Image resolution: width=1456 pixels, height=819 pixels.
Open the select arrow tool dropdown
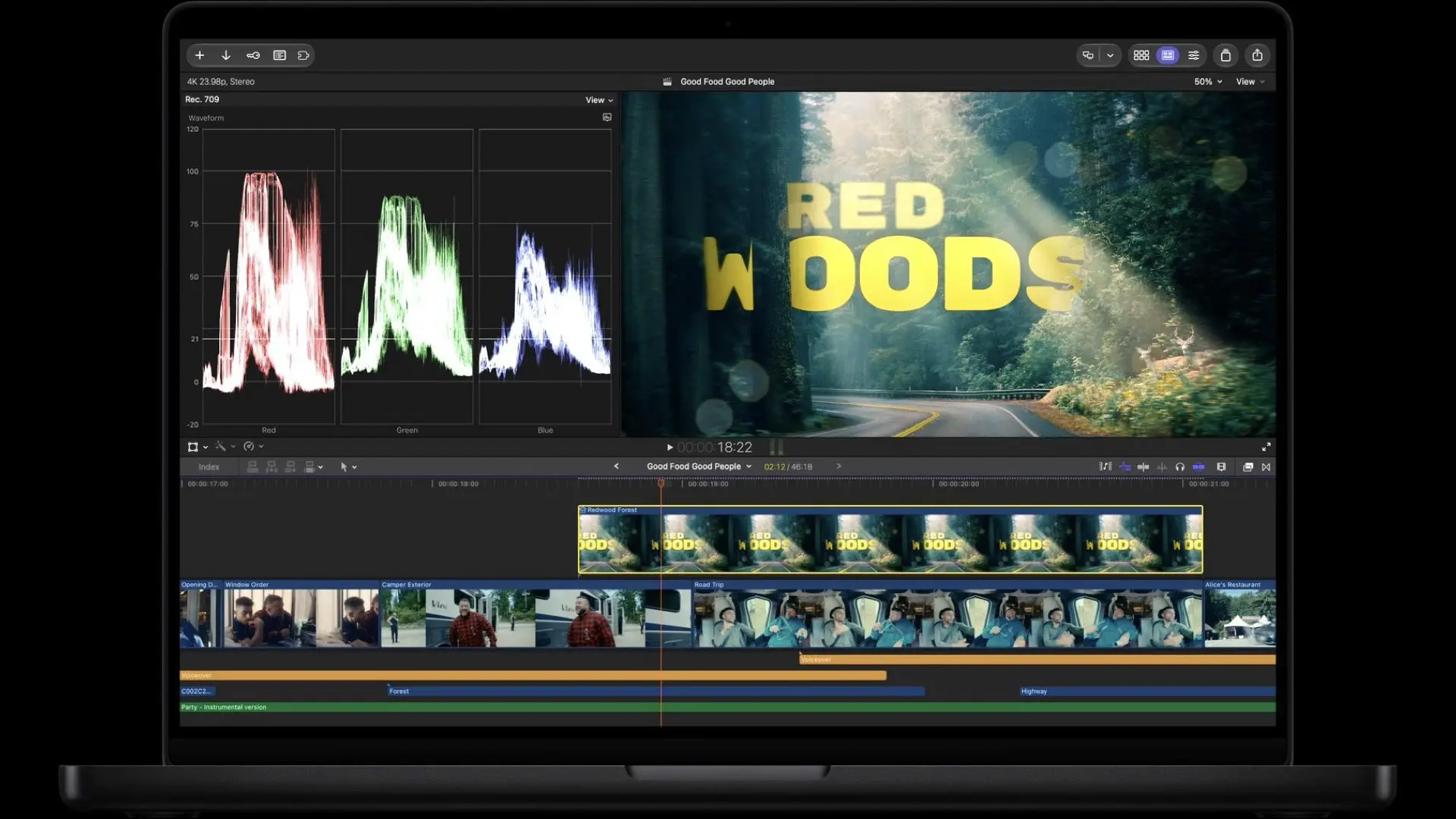(x=348, y=467)
